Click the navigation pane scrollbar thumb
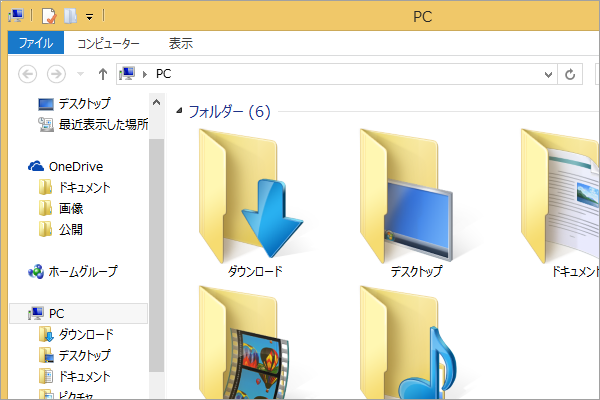The height and width of the screenshot is (400, 600). click(x=157, y=255)
